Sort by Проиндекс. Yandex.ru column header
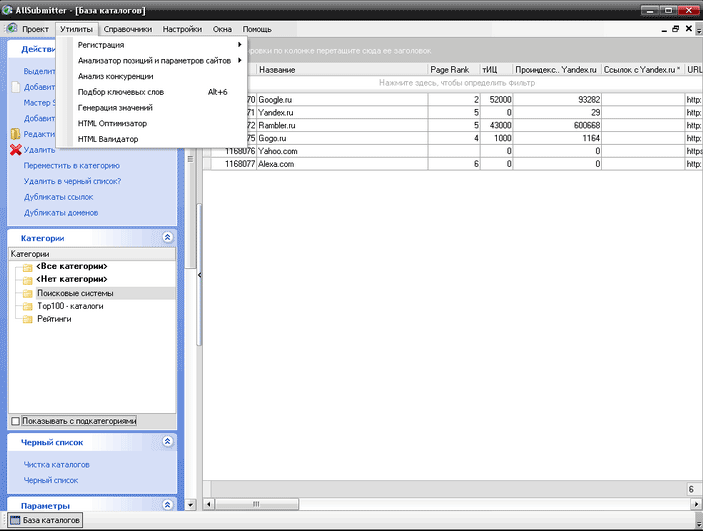Image resolution: width=703 pixels, height=531 pixels. [556, 70]
